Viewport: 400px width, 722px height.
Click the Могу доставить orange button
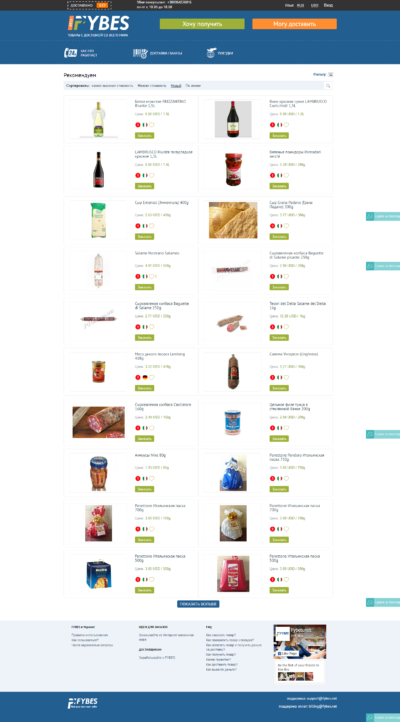(295, 24)
